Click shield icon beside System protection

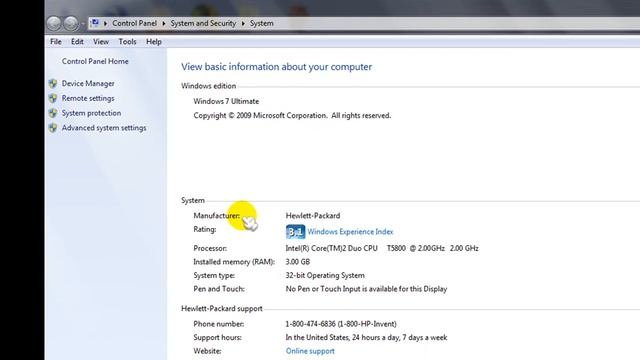(x=53, y=113)
